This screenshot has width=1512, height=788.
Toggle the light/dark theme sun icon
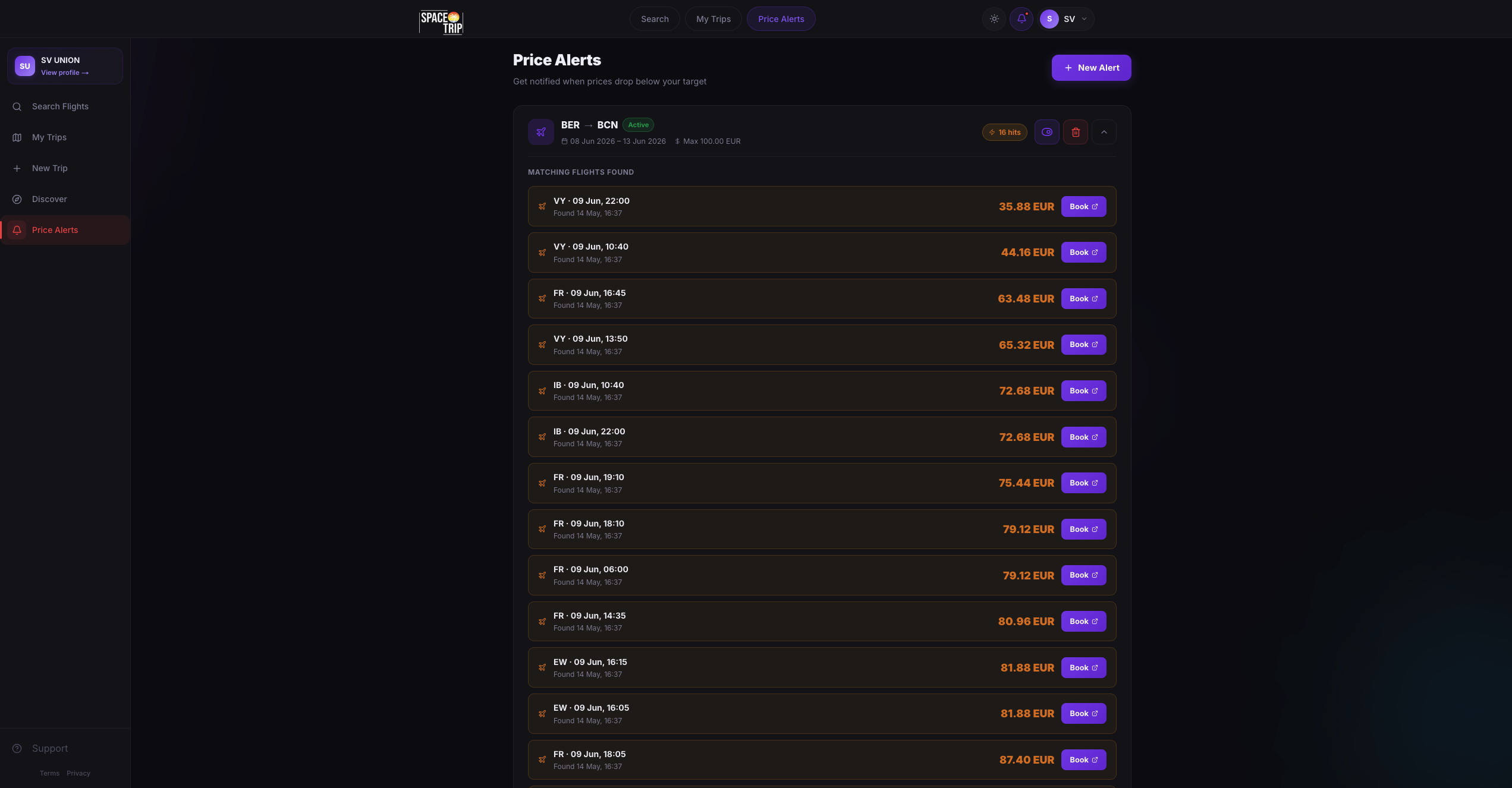tap(994, 19)
